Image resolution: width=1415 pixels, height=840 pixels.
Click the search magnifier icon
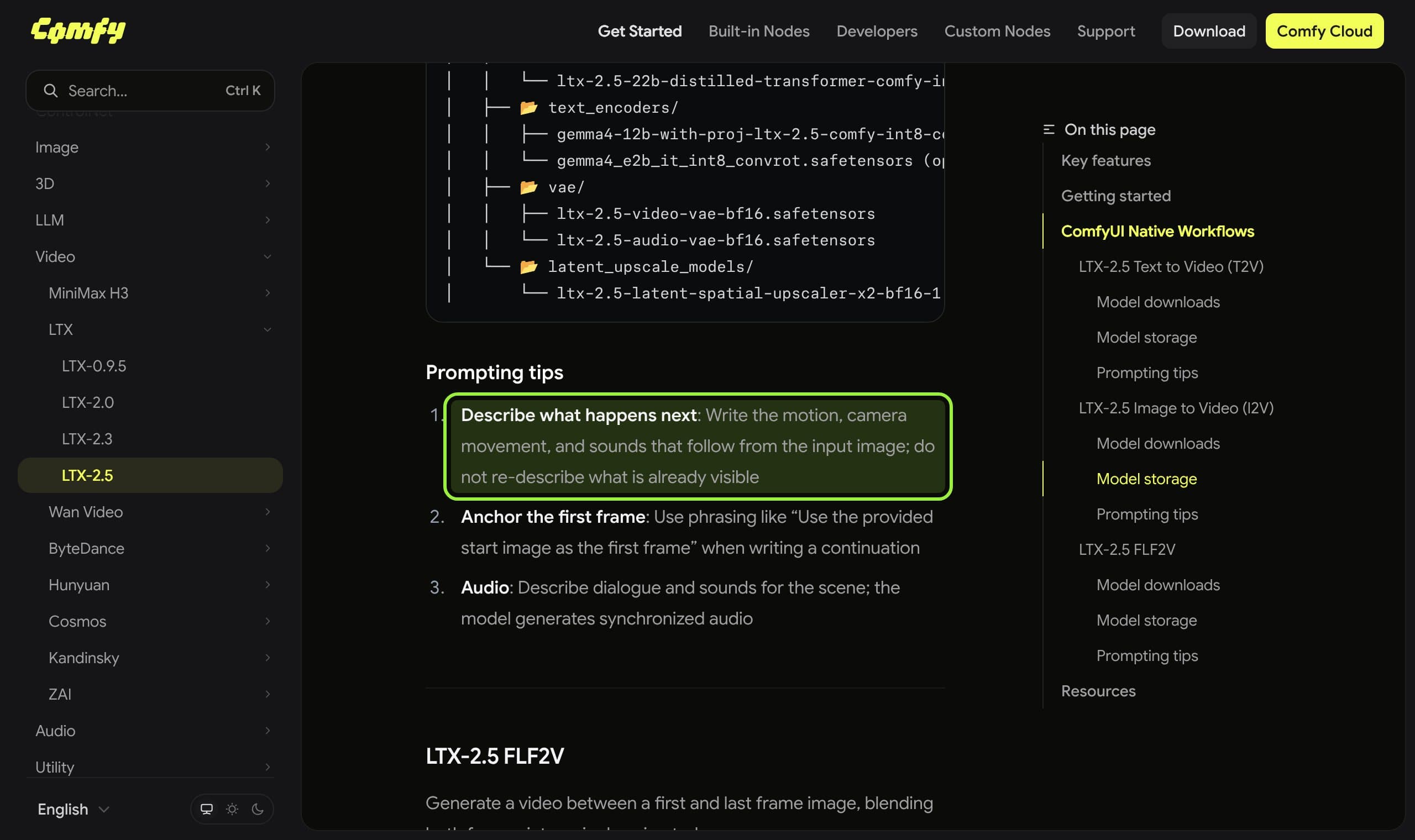(x=50, y=91)
